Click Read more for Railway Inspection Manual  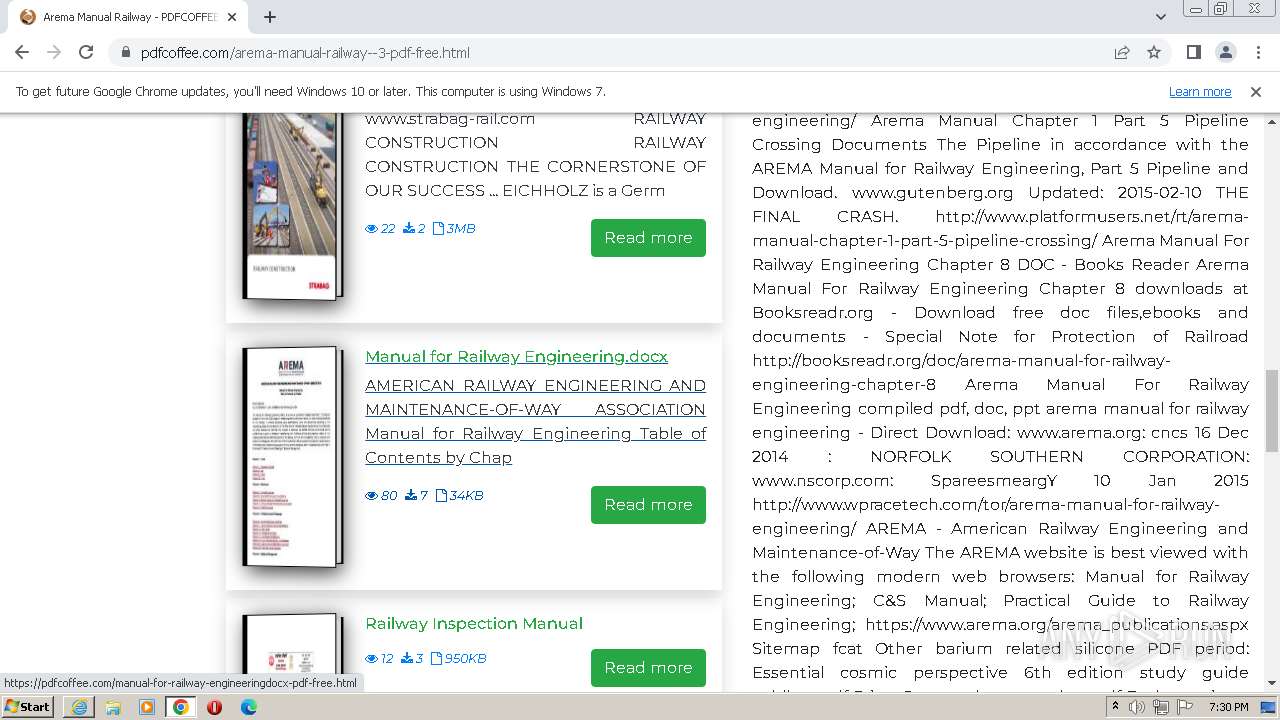pyautogui.click(x=648, y=668)
